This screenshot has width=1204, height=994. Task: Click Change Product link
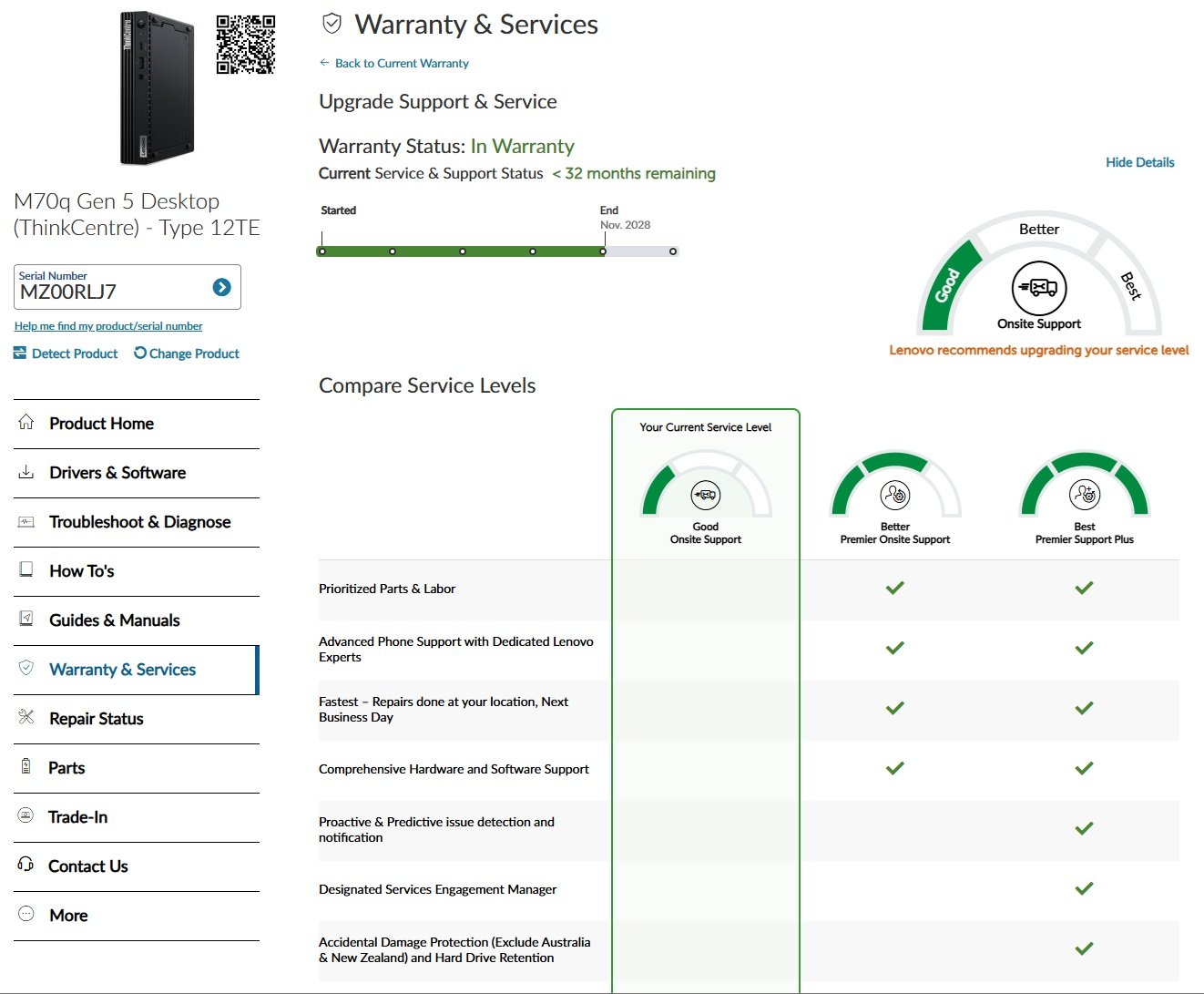(x=194, y=354)
